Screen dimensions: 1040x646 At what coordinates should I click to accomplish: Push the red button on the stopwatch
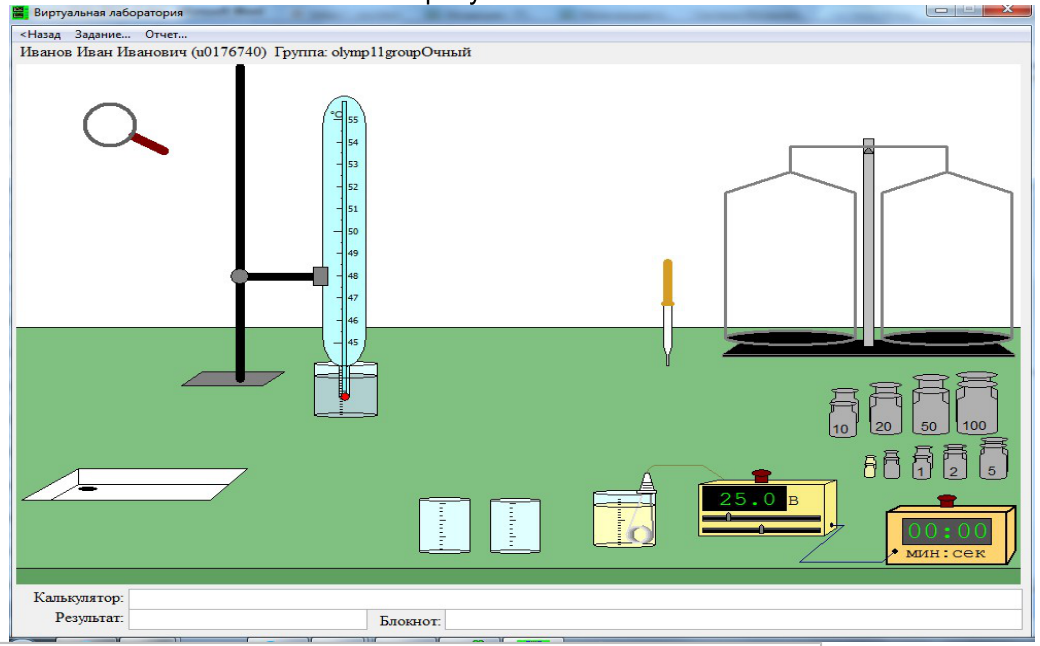tap(946, 500)
